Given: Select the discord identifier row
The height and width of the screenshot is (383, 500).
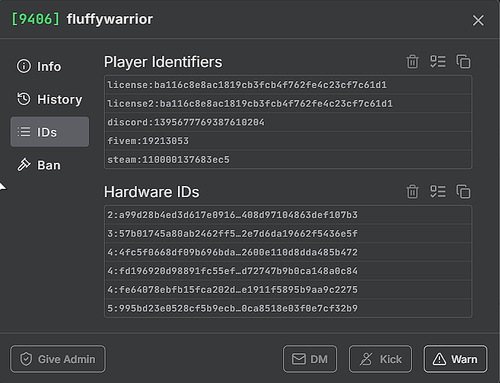Looking at the screenshot, I should click(288, 122).
